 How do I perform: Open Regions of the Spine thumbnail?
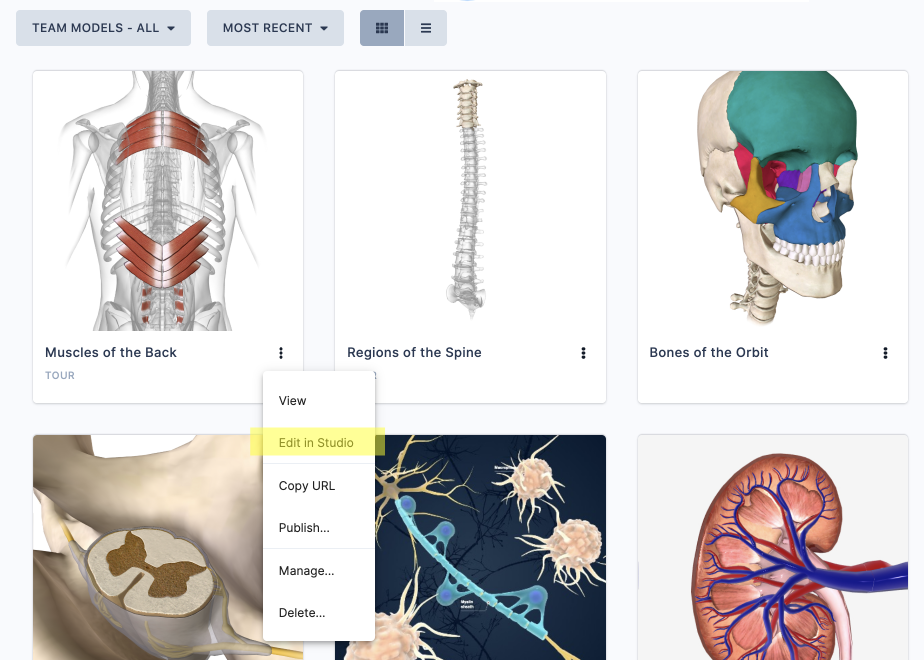(470, 201)
